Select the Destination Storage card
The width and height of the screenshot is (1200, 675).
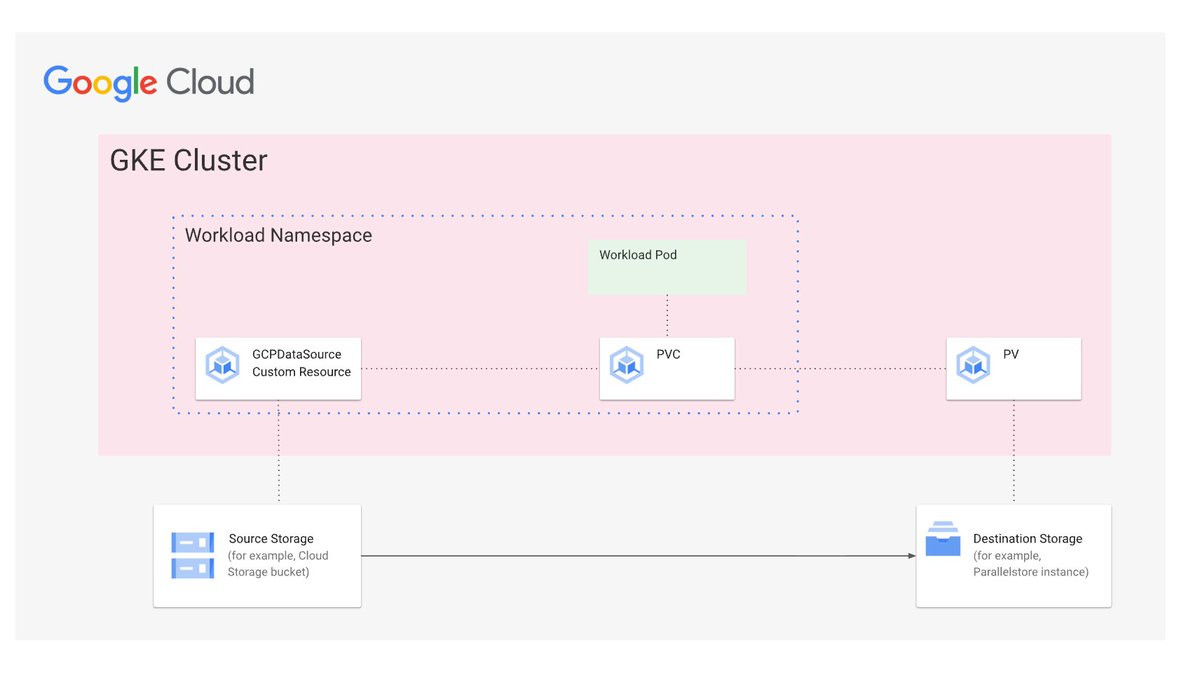pos(1013,555)
